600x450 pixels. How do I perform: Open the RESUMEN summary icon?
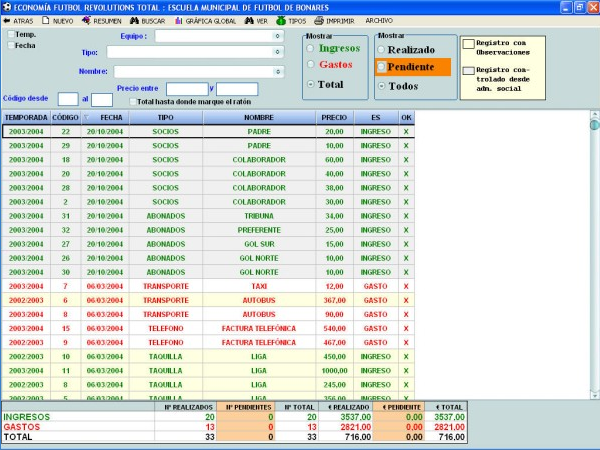pyautogui.click(x=86, y=20)
